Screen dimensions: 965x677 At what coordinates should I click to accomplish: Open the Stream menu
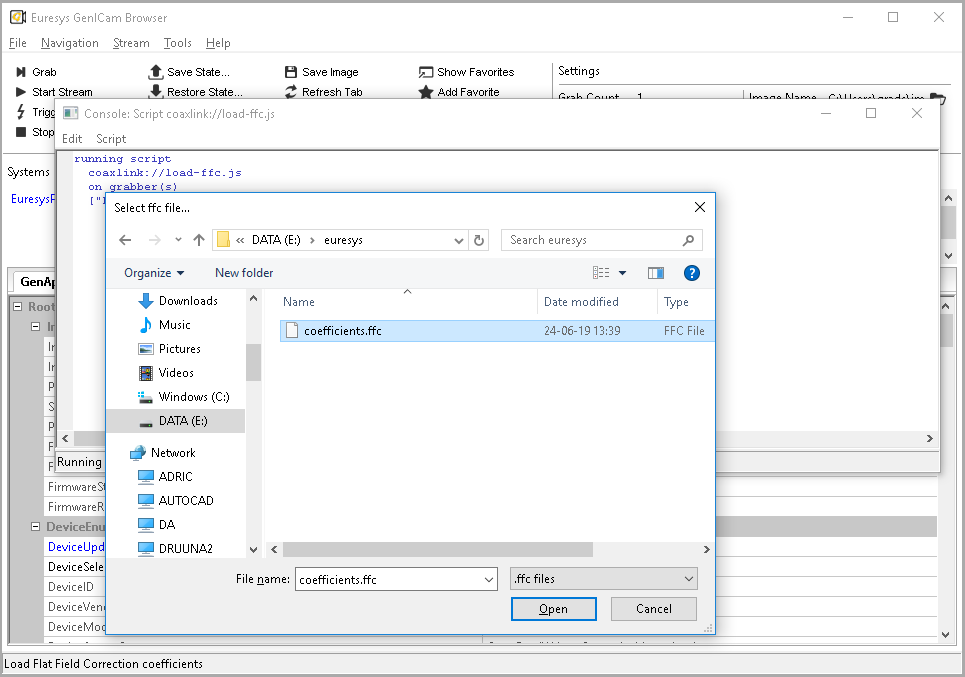pos(131,43)
